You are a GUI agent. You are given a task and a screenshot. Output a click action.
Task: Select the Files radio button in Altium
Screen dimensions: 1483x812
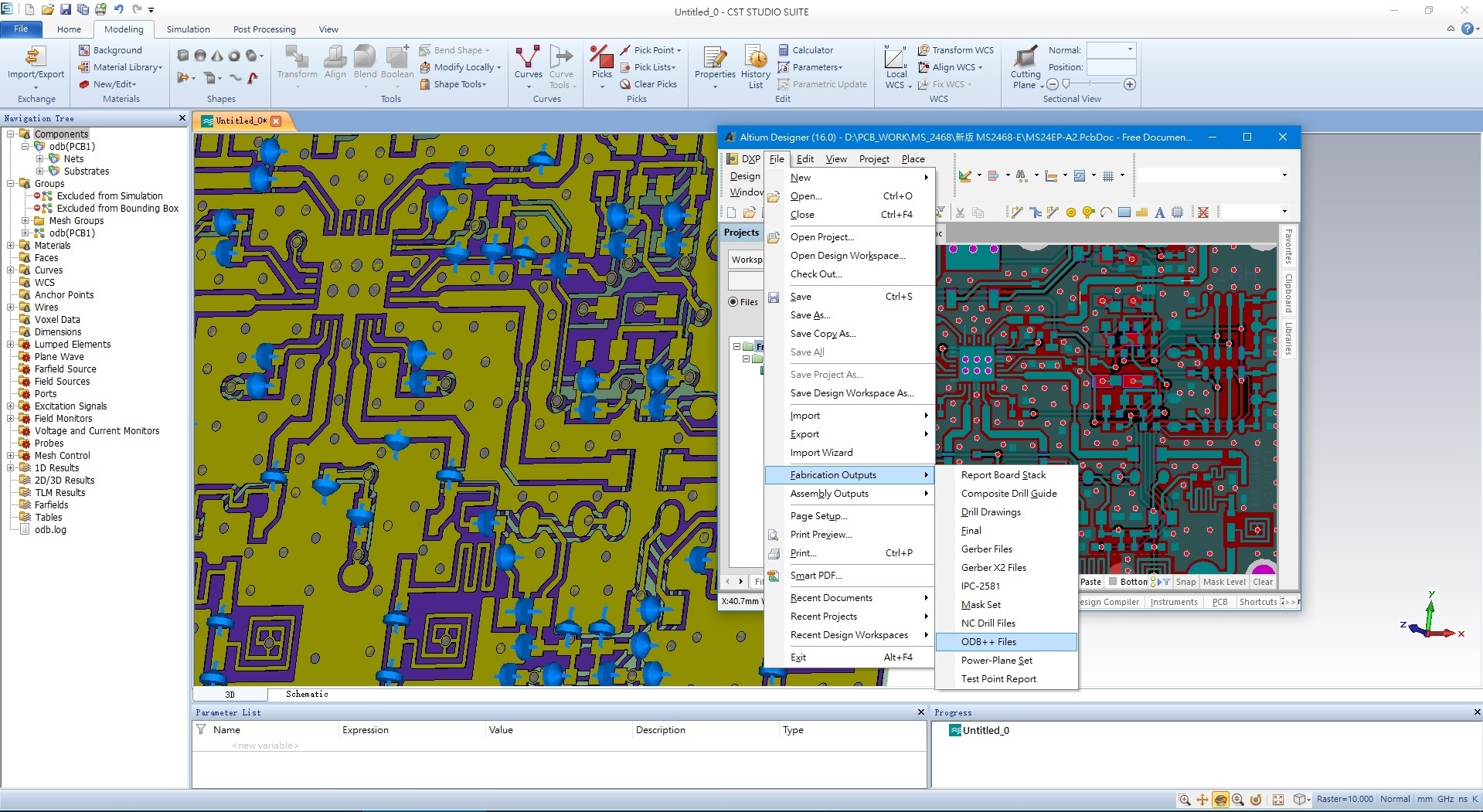tap(733, 302)
